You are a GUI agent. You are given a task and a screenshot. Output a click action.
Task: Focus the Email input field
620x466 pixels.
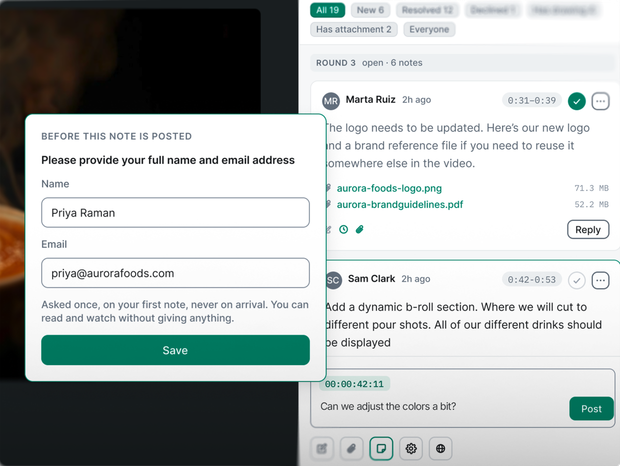click(x=175, y=273)
